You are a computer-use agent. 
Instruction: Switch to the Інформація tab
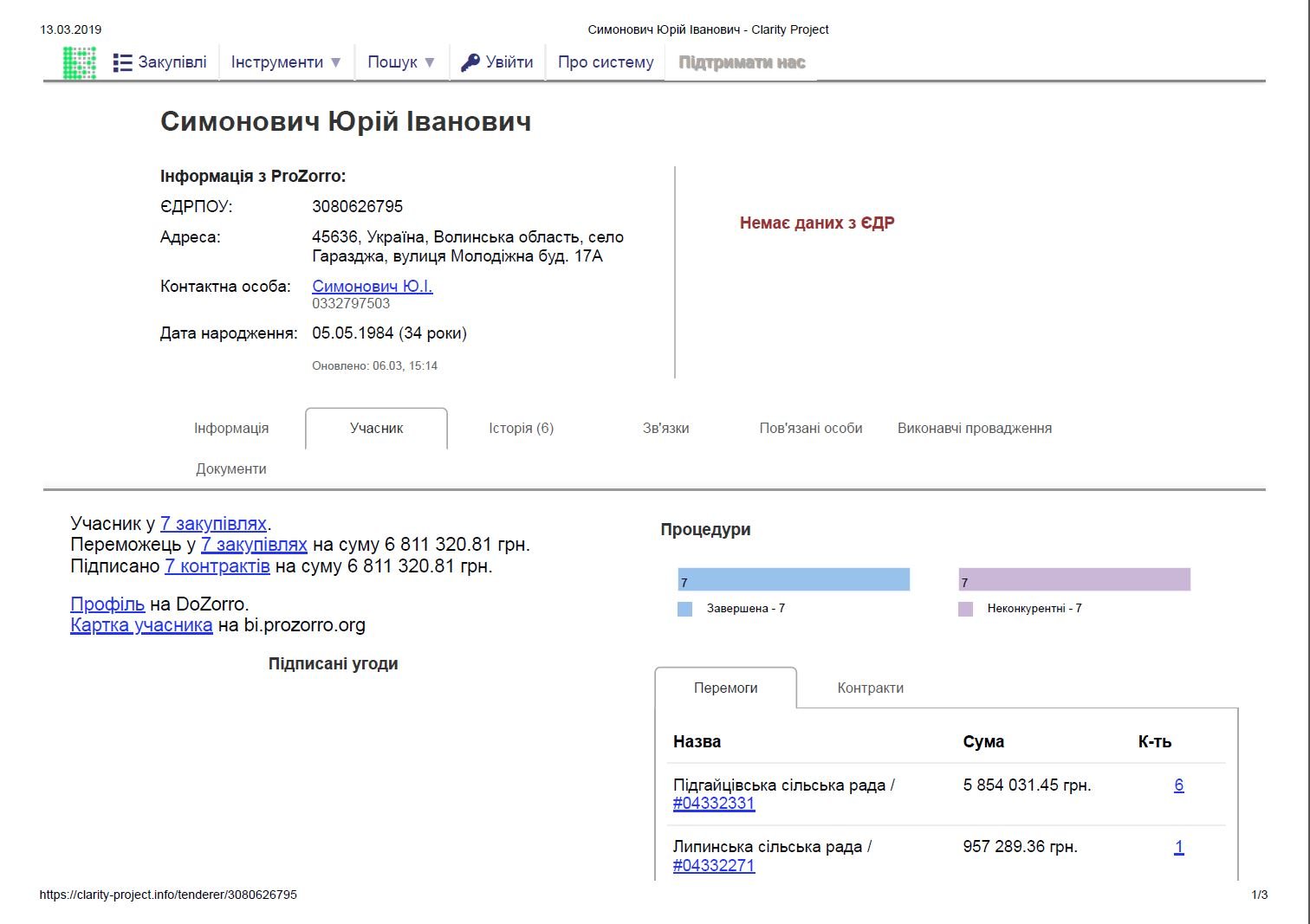click(x=231, y=429)
